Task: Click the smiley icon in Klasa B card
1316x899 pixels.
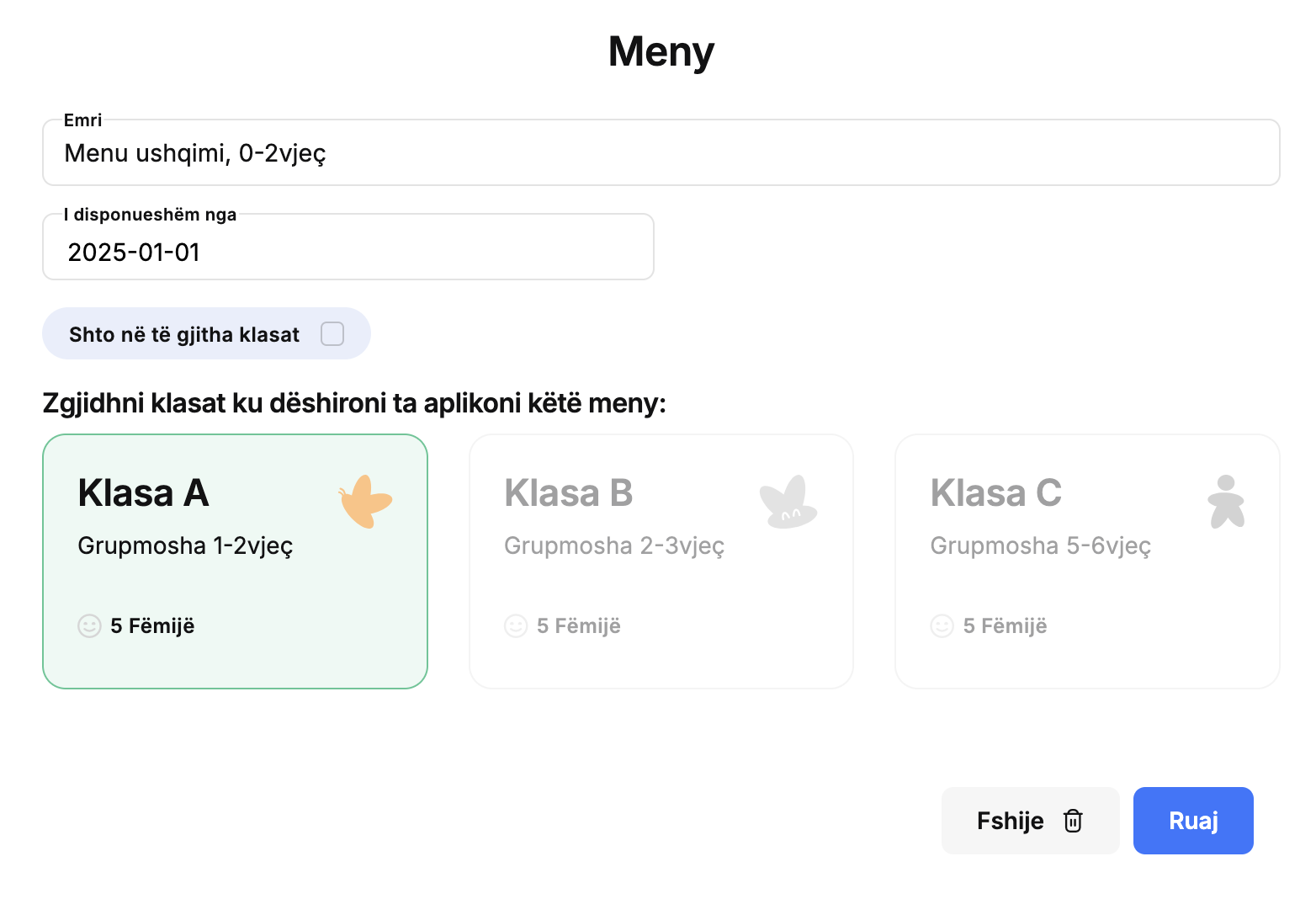Action: [516, 625]
